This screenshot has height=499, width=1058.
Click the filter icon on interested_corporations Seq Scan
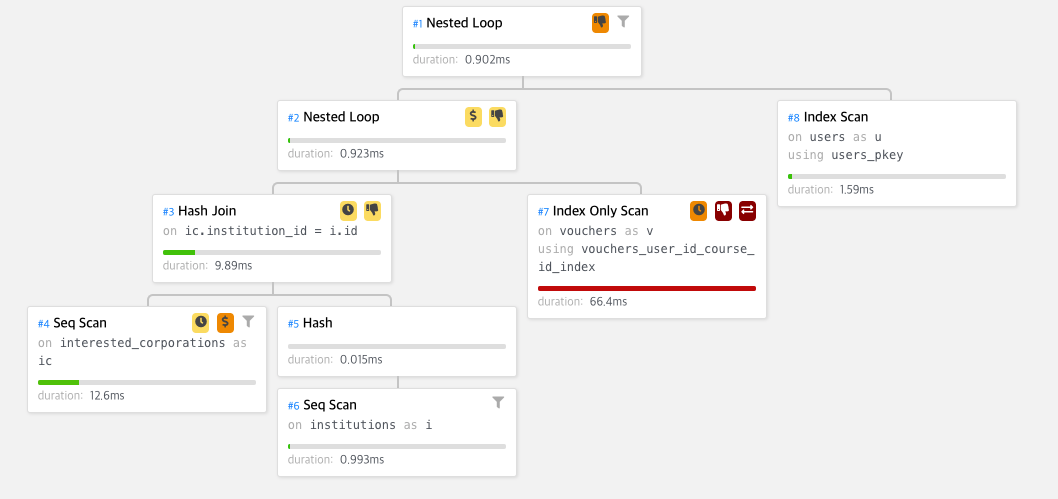coord(248,321)
